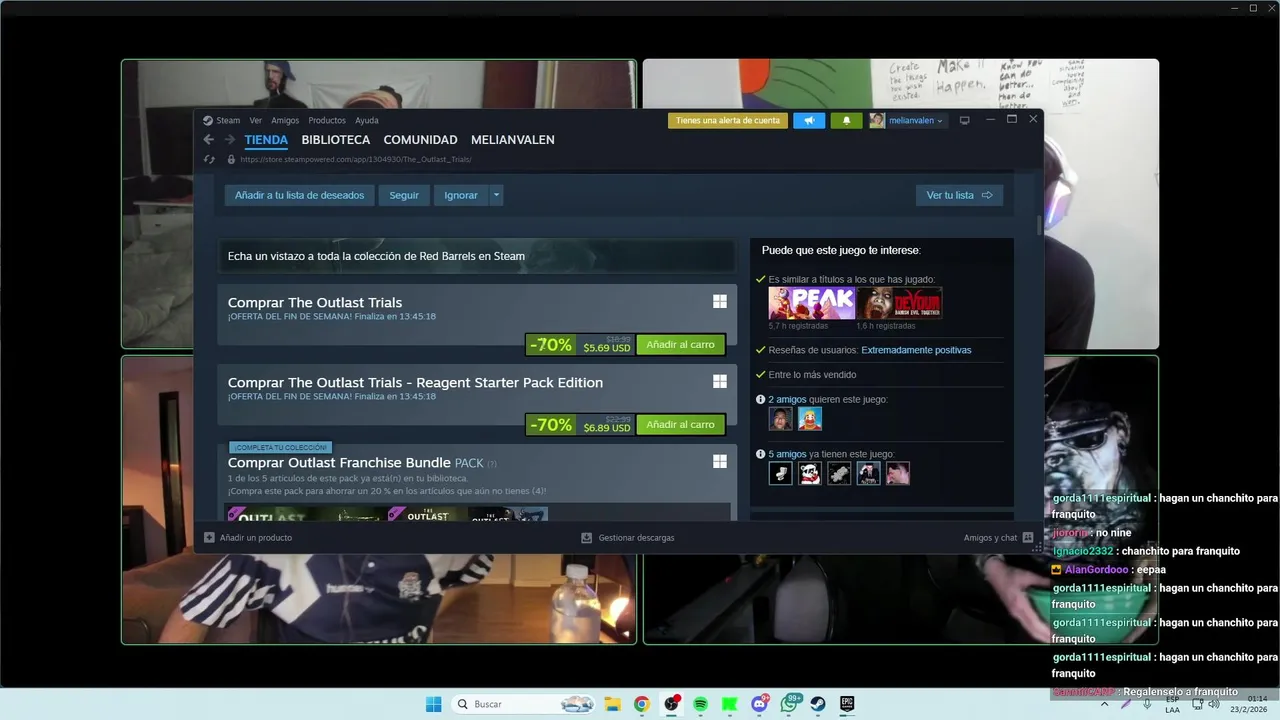This screenshot has width=1280, height=720.
Task: Open the blue megaphone announcements button
Action: (x=809, y=120)
